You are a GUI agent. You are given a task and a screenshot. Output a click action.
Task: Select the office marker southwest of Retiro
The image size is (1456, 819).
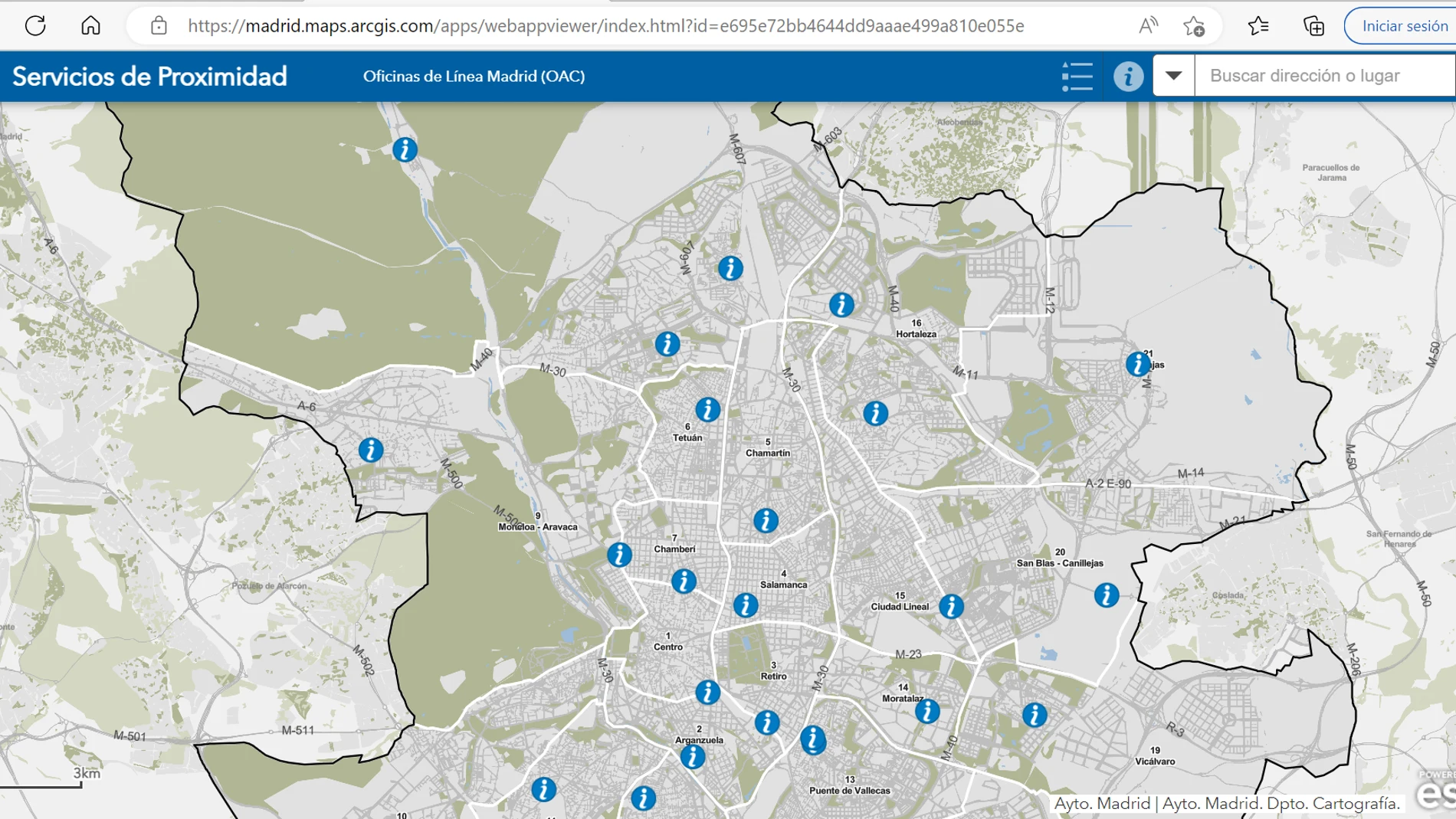(x=767, y=722)
